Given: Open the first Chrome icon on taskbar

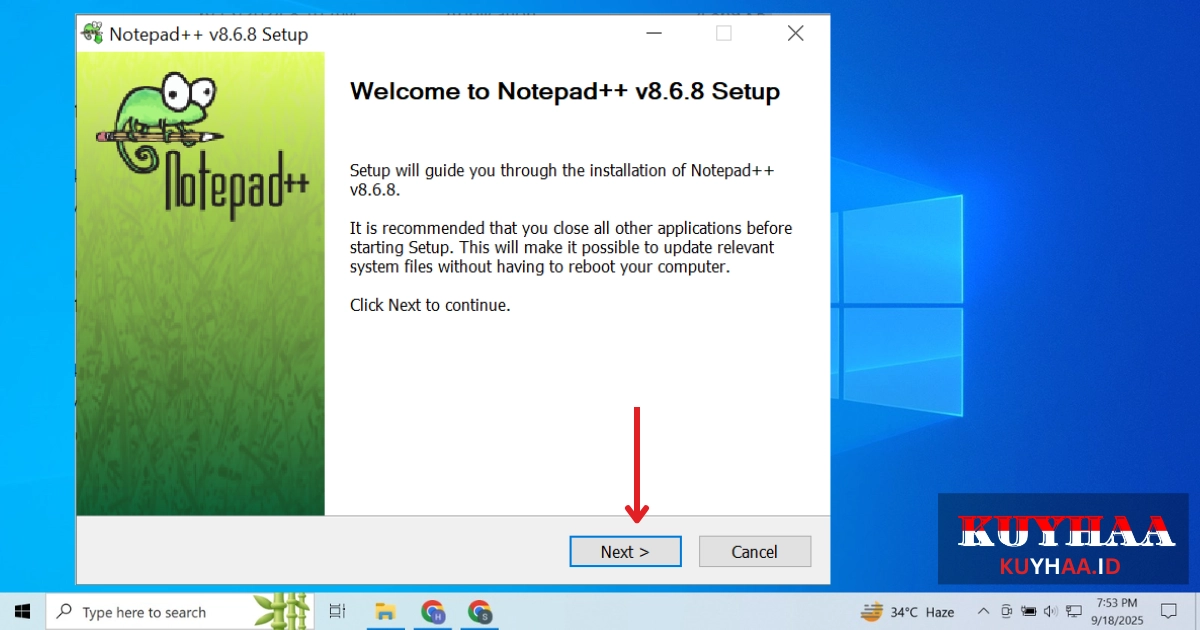Looking at the screenshot, I should click(432, 611).
